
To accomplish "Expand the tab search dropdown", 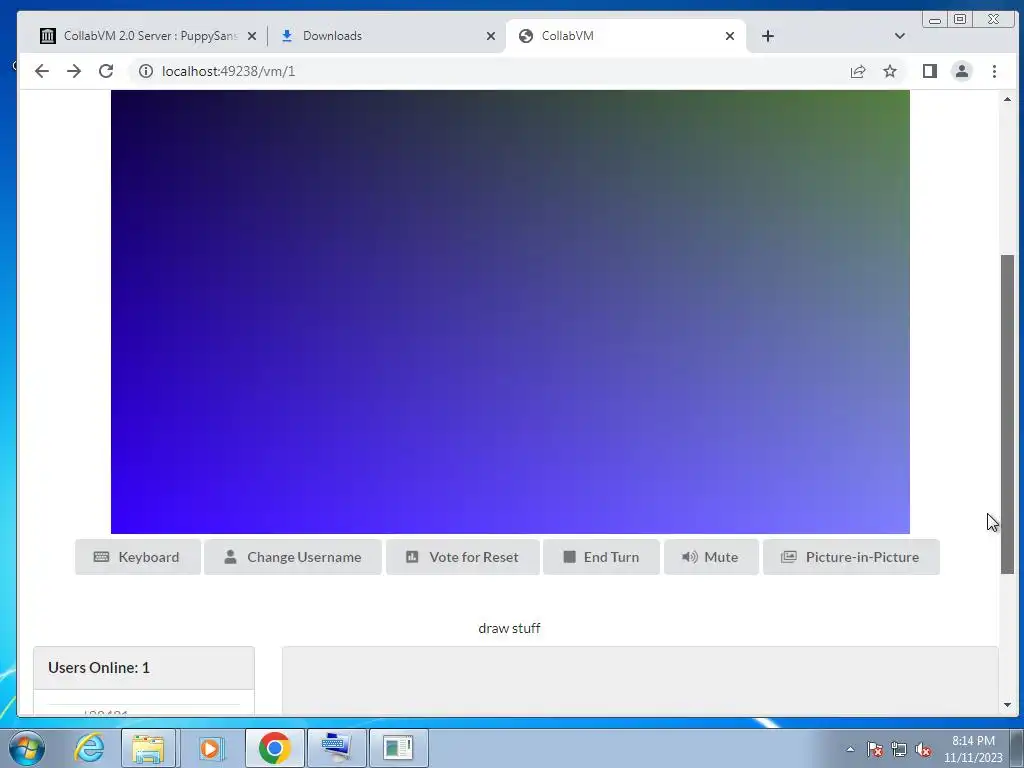I will [900, 36].
